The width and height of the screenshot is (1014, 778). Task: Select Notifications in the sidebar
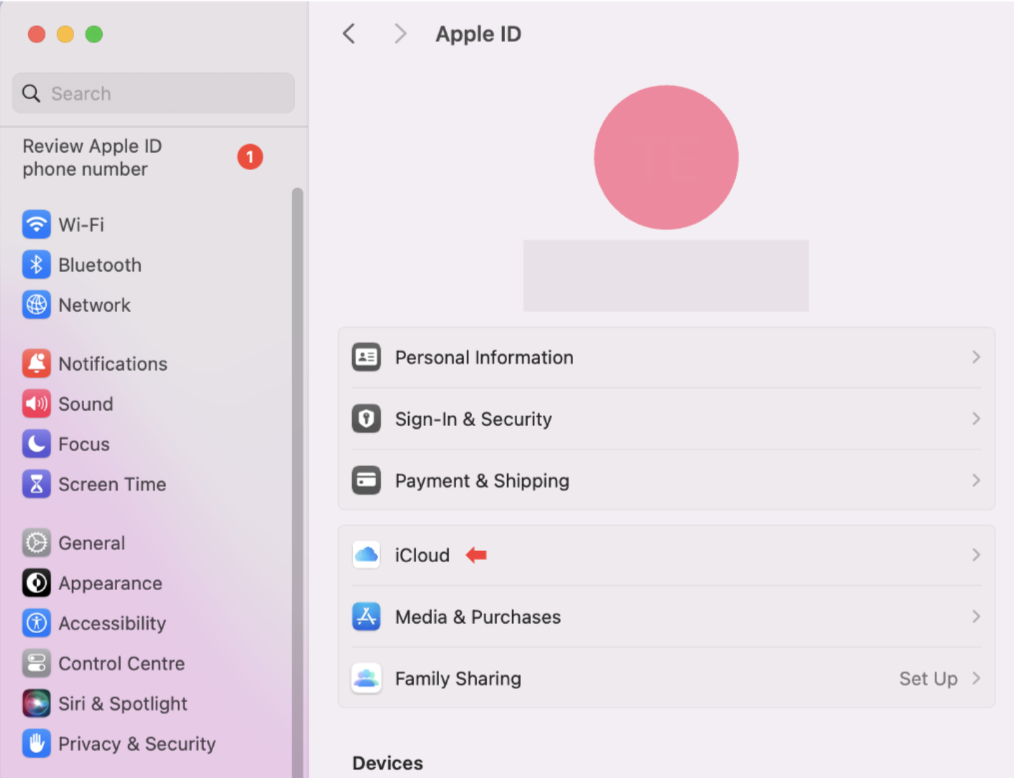(x=113, y=363)
